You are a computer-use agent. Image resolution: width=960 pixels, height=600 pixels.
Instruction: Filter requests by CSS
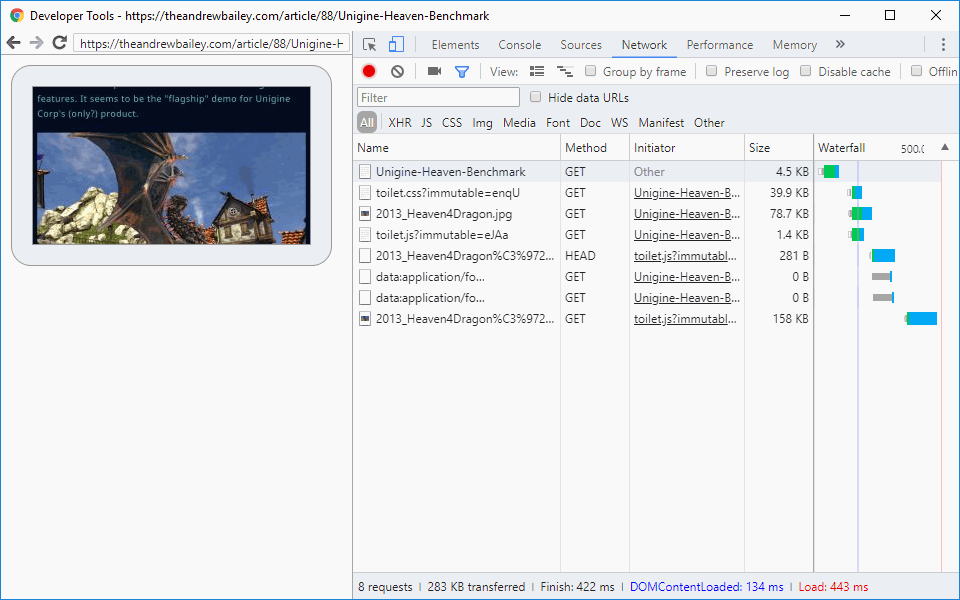pyautogui.click(x=452, y=122)
